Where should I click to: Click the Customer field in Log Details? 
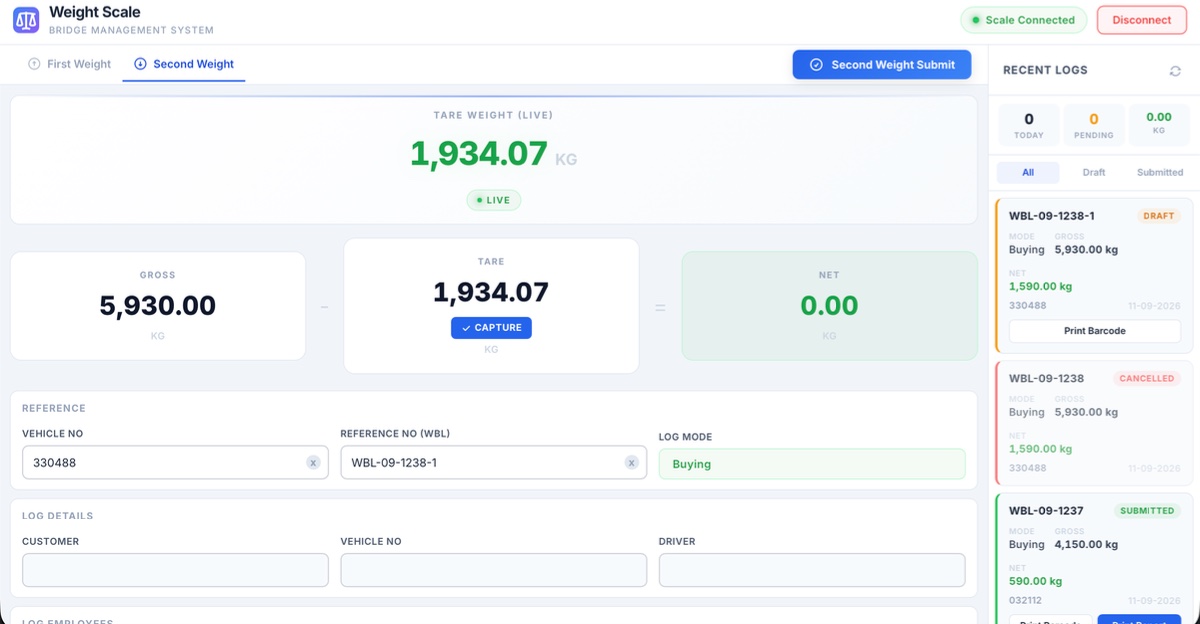[175, 570]
